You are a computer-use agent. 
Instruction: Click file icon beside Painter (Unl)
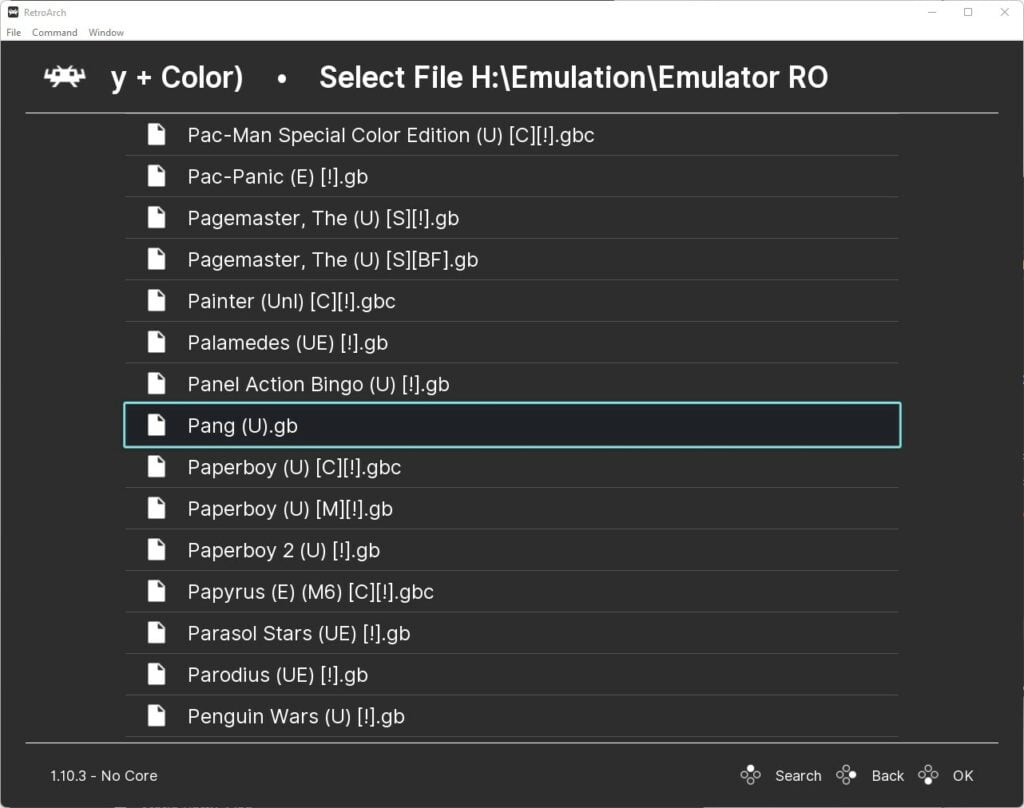157,300
